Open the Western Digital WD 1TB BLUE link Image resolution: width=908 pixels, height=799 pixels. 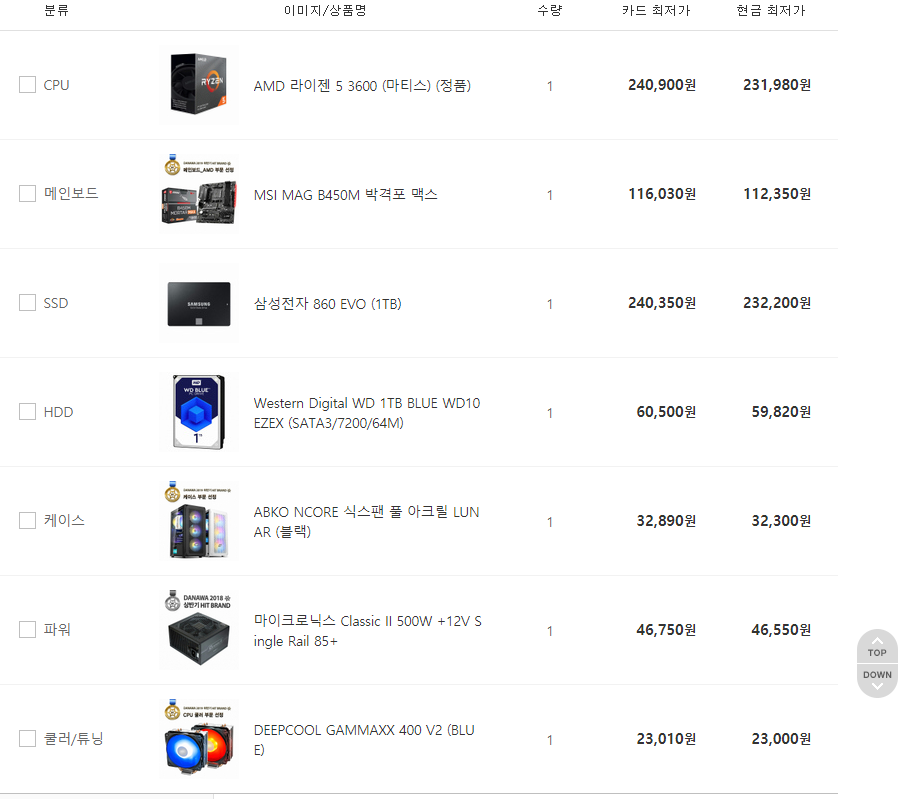coord(367,413)
